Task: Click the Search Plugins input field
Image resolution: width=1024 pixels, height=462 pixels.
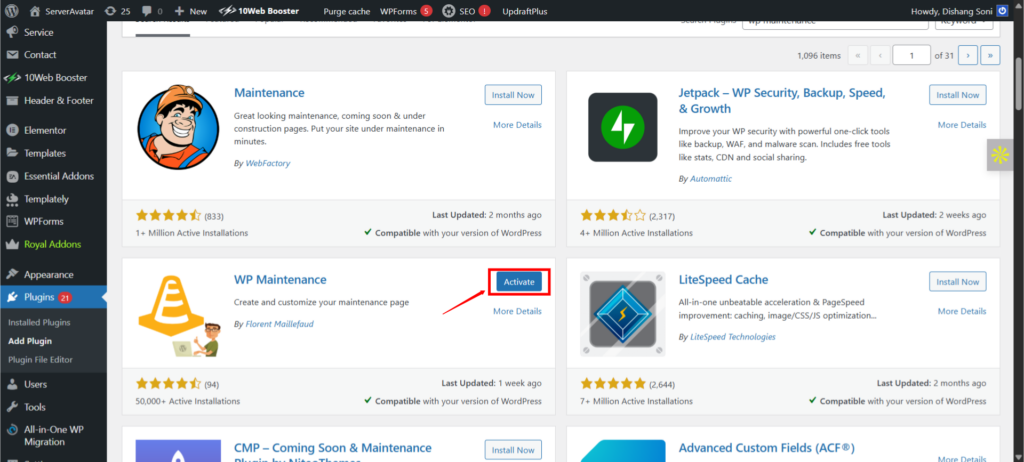Action: point(835,24)
